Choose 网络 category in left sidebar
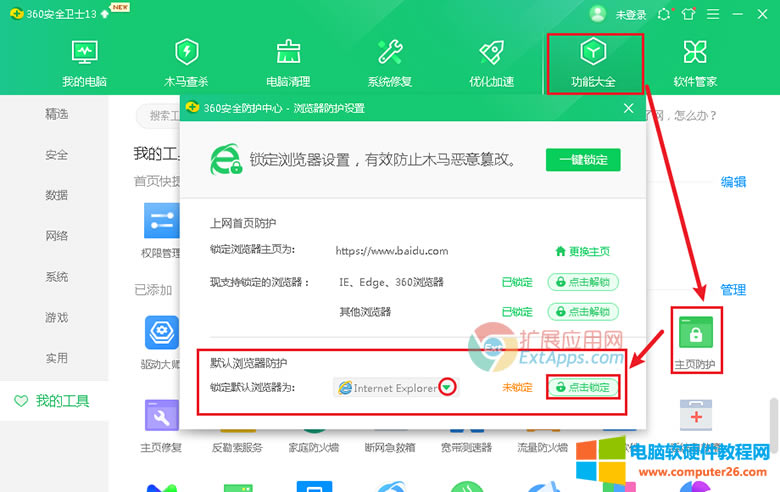 click(x=57, y=236)
